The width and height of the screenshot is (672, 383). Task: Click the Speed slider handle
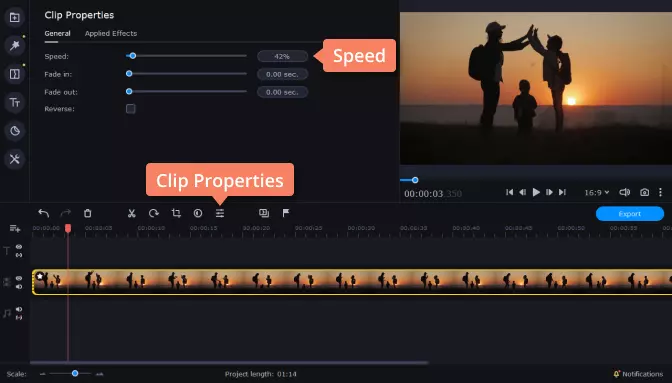pos(132,56)
